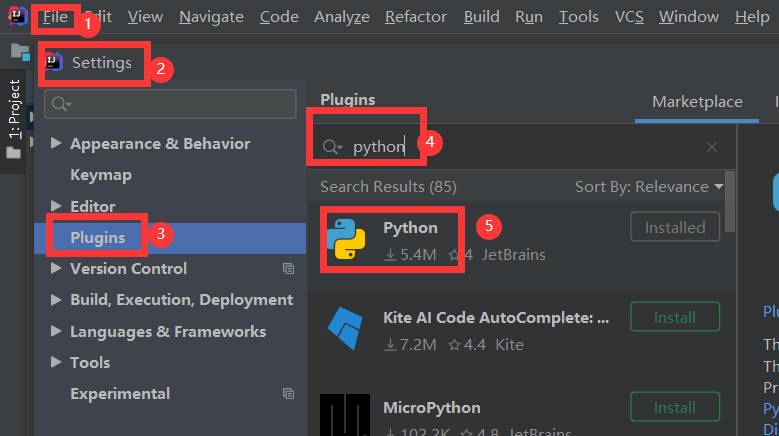Expand the Tools settings section
The image size is (779, 436).
pyautogui.click(x=56, y=362)
